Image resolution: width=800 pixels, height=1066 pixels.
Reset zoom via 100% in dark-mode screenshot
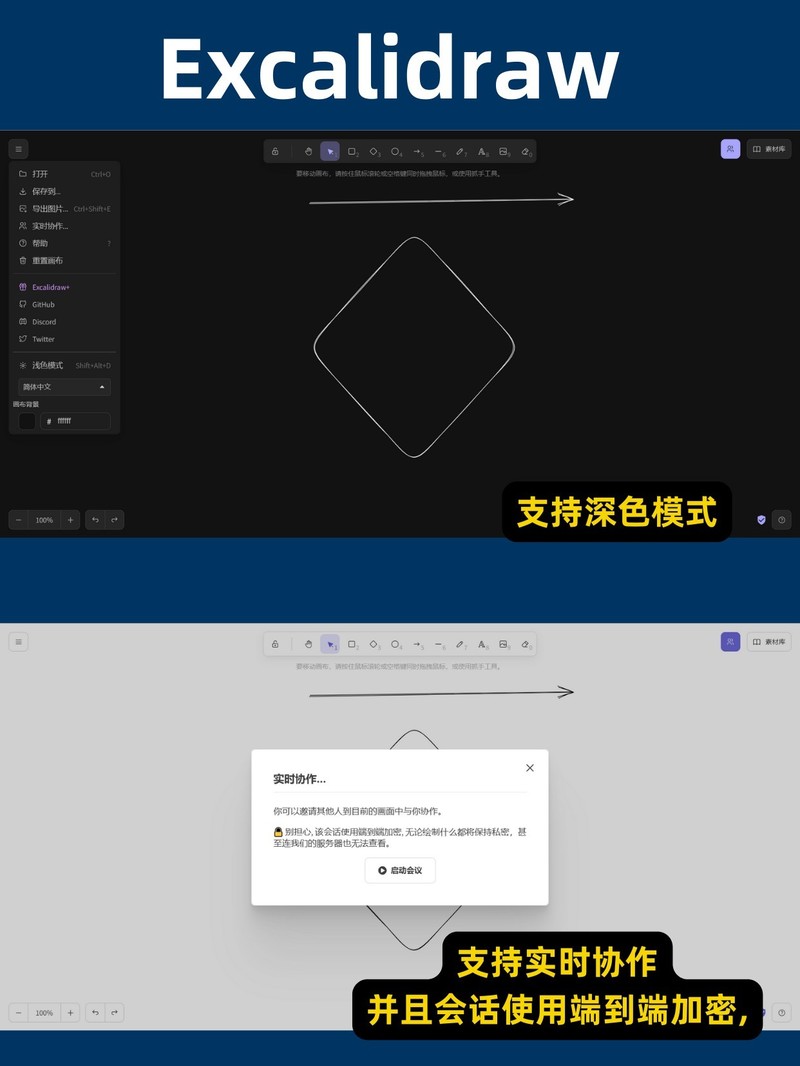(44, 520)
